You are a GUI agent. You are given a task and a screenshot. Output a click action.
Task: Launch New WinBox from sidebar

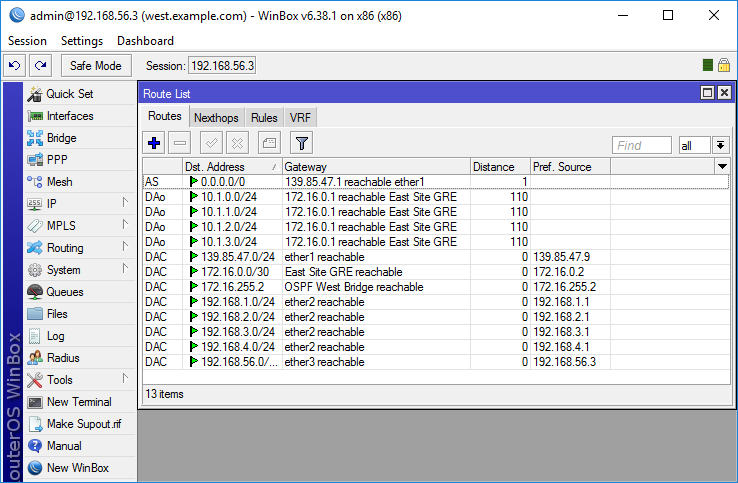coord(79,467)
